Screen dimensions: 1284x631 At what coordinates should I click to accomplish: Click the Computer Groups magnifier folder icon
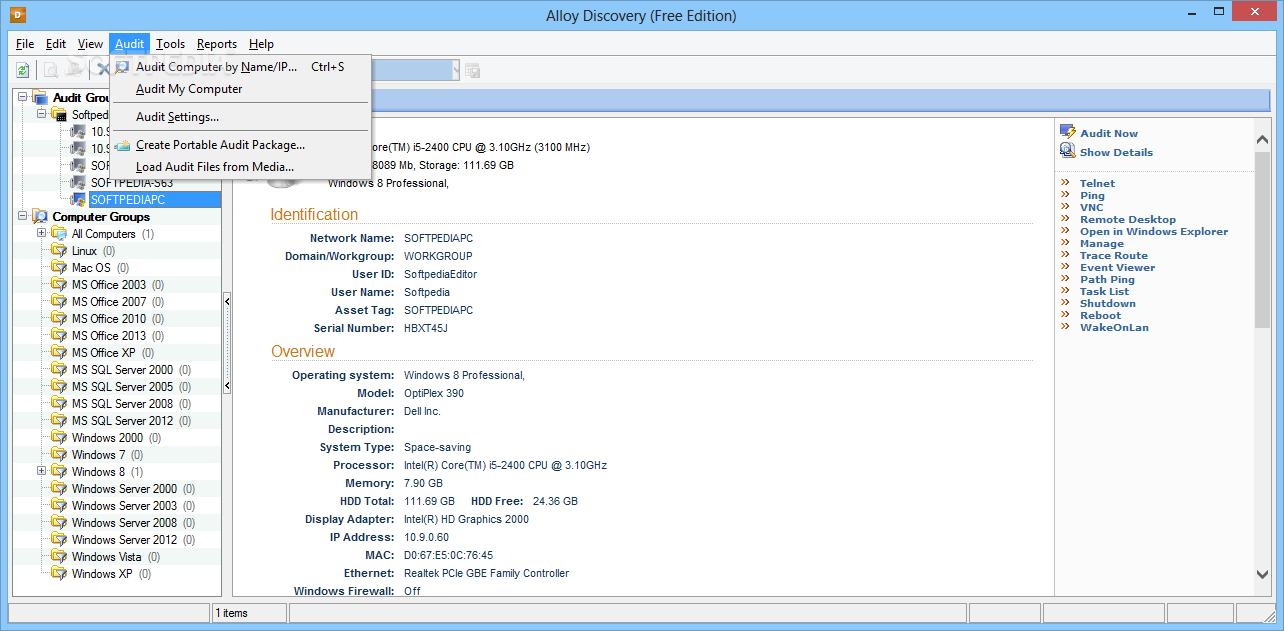click(40, 217)
